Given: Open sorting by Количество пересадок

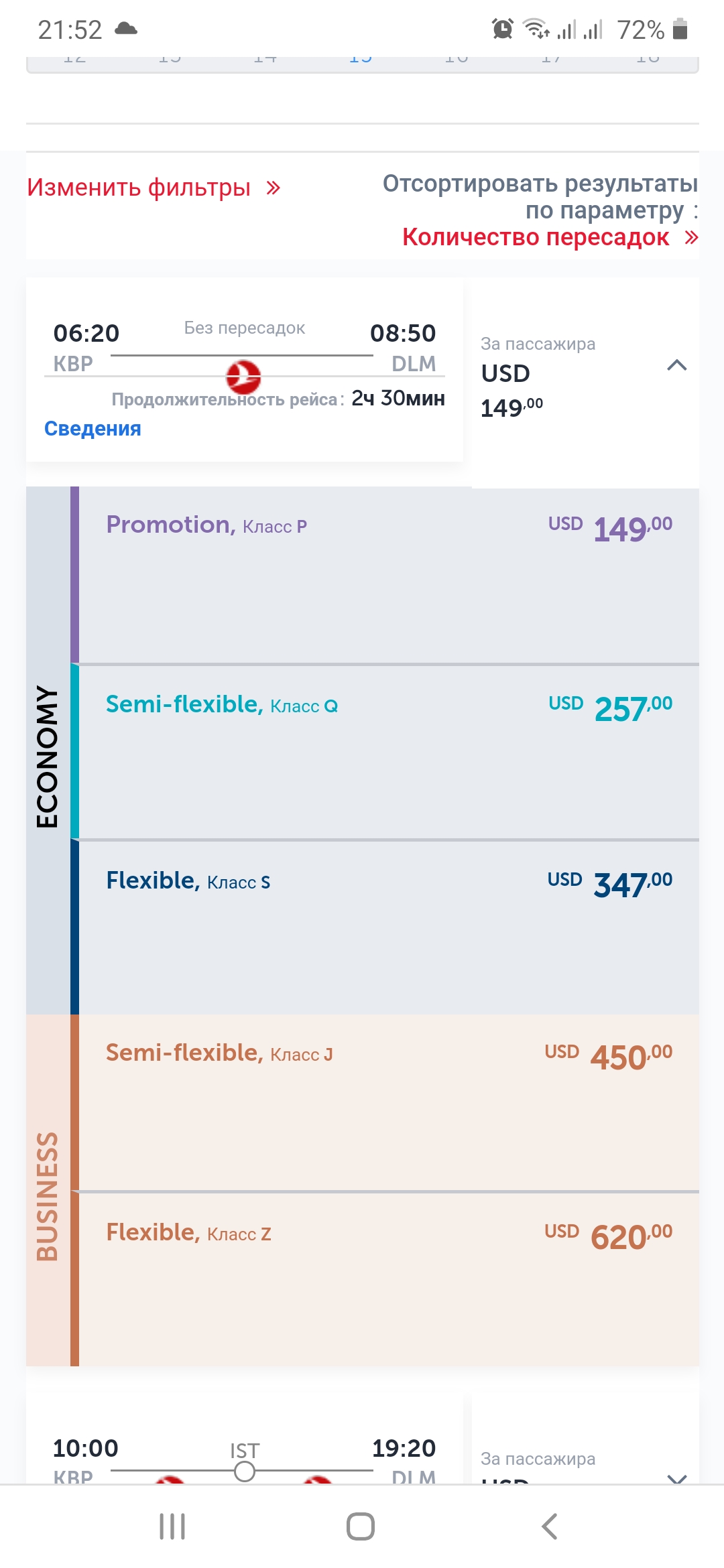Looking at the screenshot, I should pos(536,237).
